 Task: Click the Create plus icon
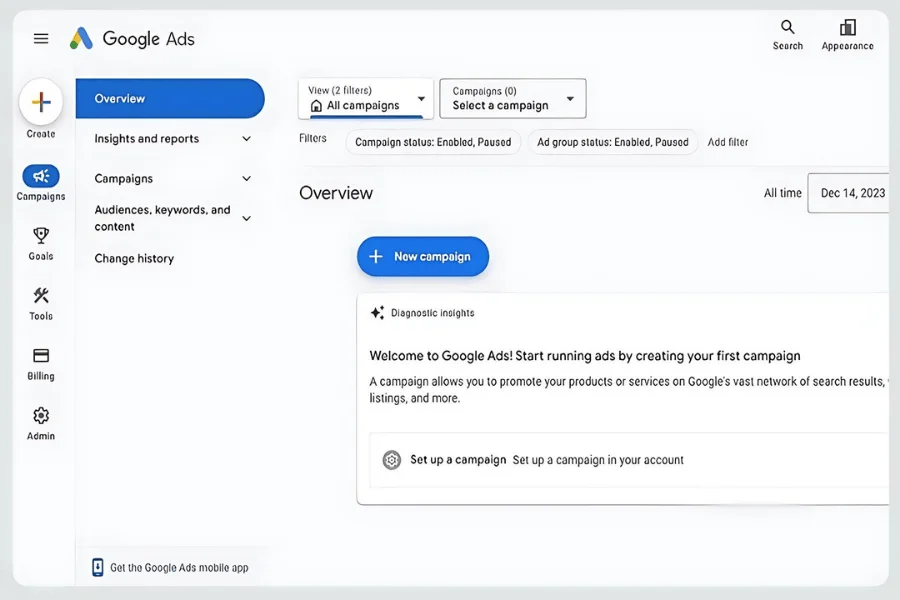click(41, 102)
